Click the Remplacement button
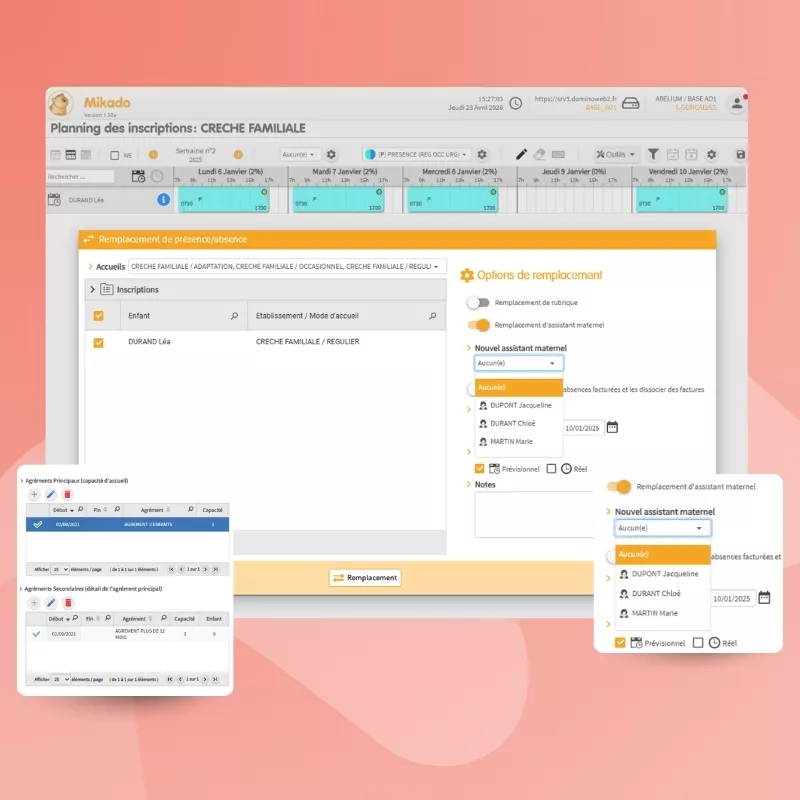Screen dimensions: 800x800 coord(365,577)
